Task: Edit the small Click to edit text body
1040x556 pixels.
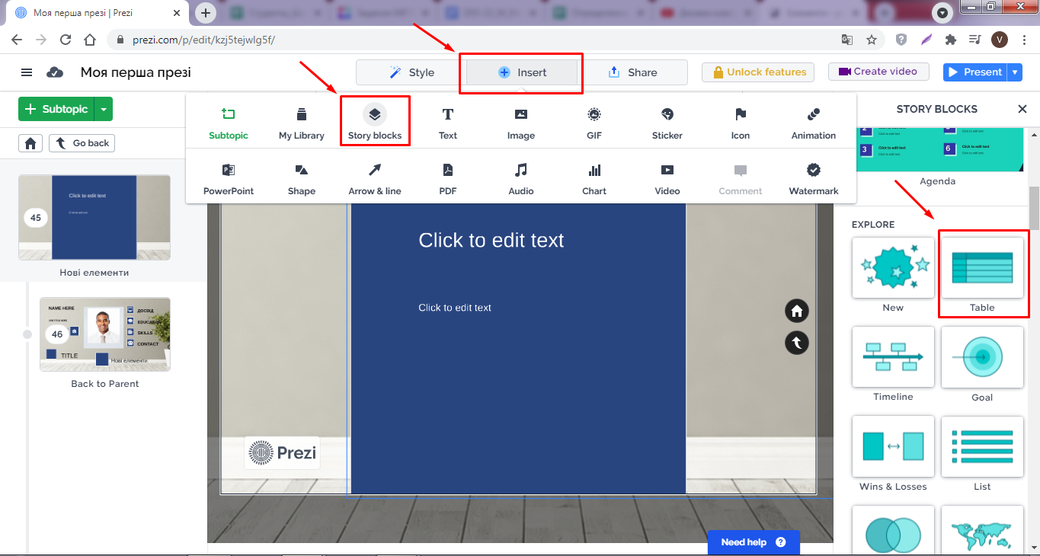Action: [455, 308]
